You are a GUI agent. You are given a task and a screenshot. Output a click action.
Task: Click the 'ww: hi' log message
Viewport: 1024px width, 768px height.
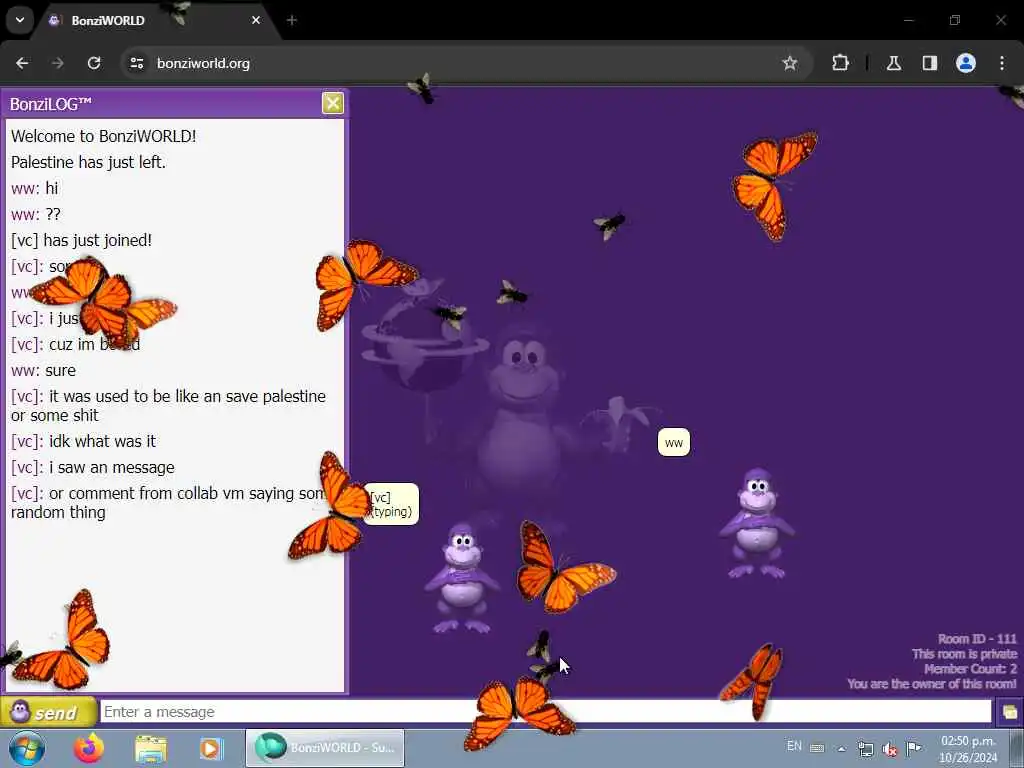click(35, 188)
